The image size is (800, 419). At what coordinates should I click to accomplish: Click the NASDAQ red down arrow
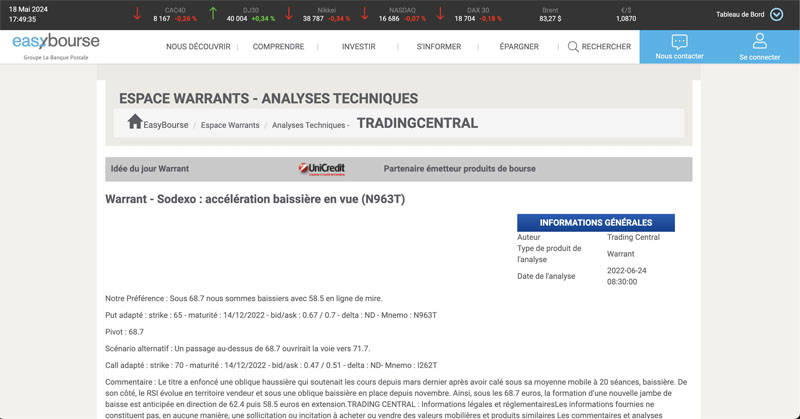[x=364, y=14]
